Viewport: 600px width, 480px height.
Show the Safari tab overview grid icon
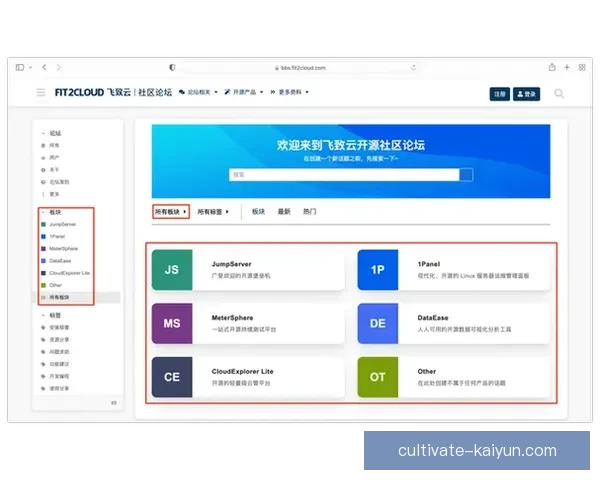pos(582,67)
